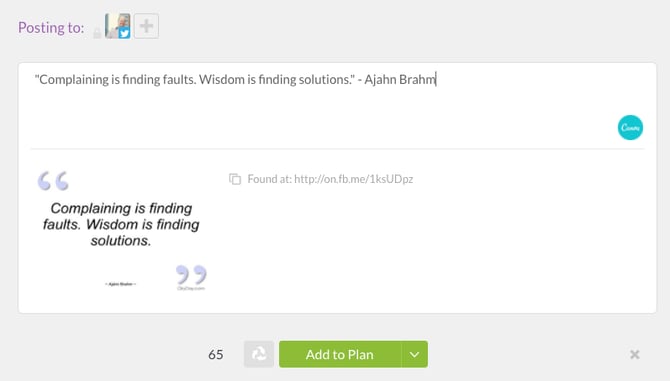Click the closing quotation marks graphic
Image resolution: width=670 pixels, height=381 pixels.
click(191, 275)
